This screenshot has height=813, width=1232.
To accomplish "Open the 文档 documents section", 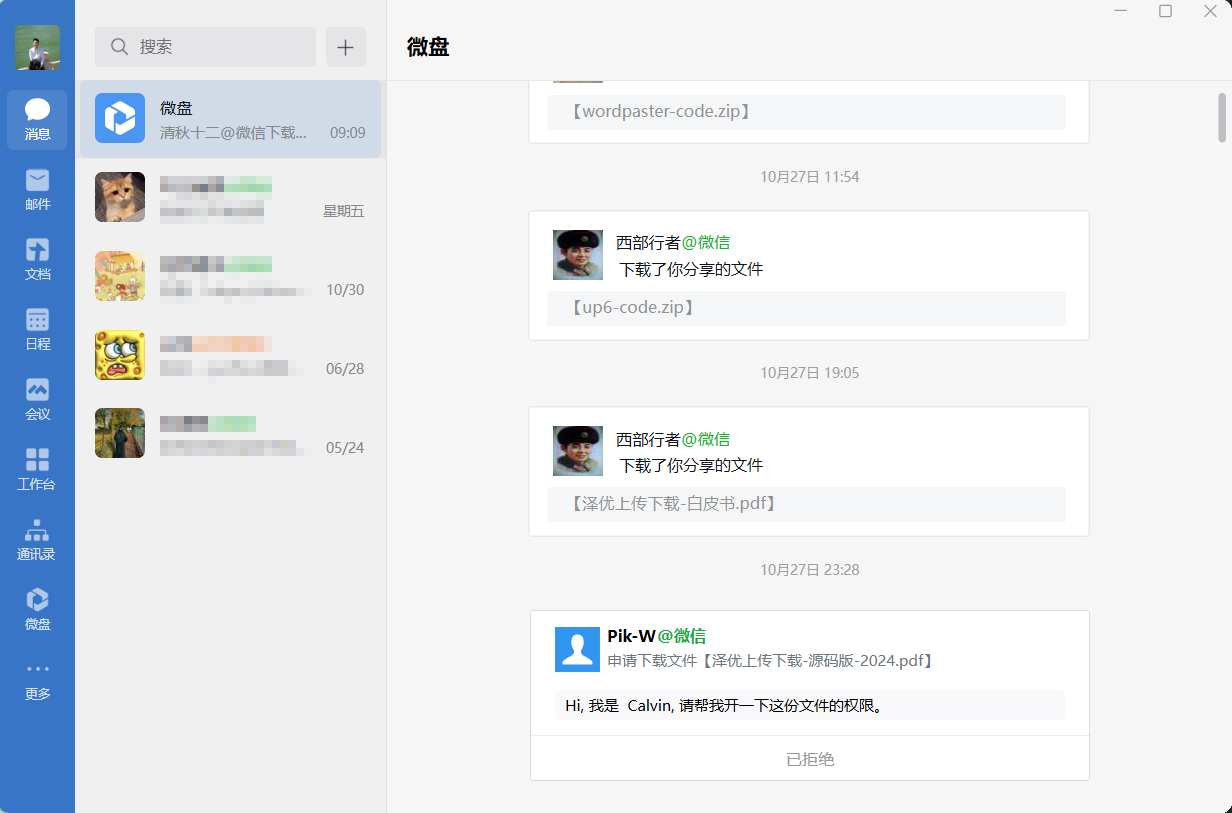I will tap(37, 260).
